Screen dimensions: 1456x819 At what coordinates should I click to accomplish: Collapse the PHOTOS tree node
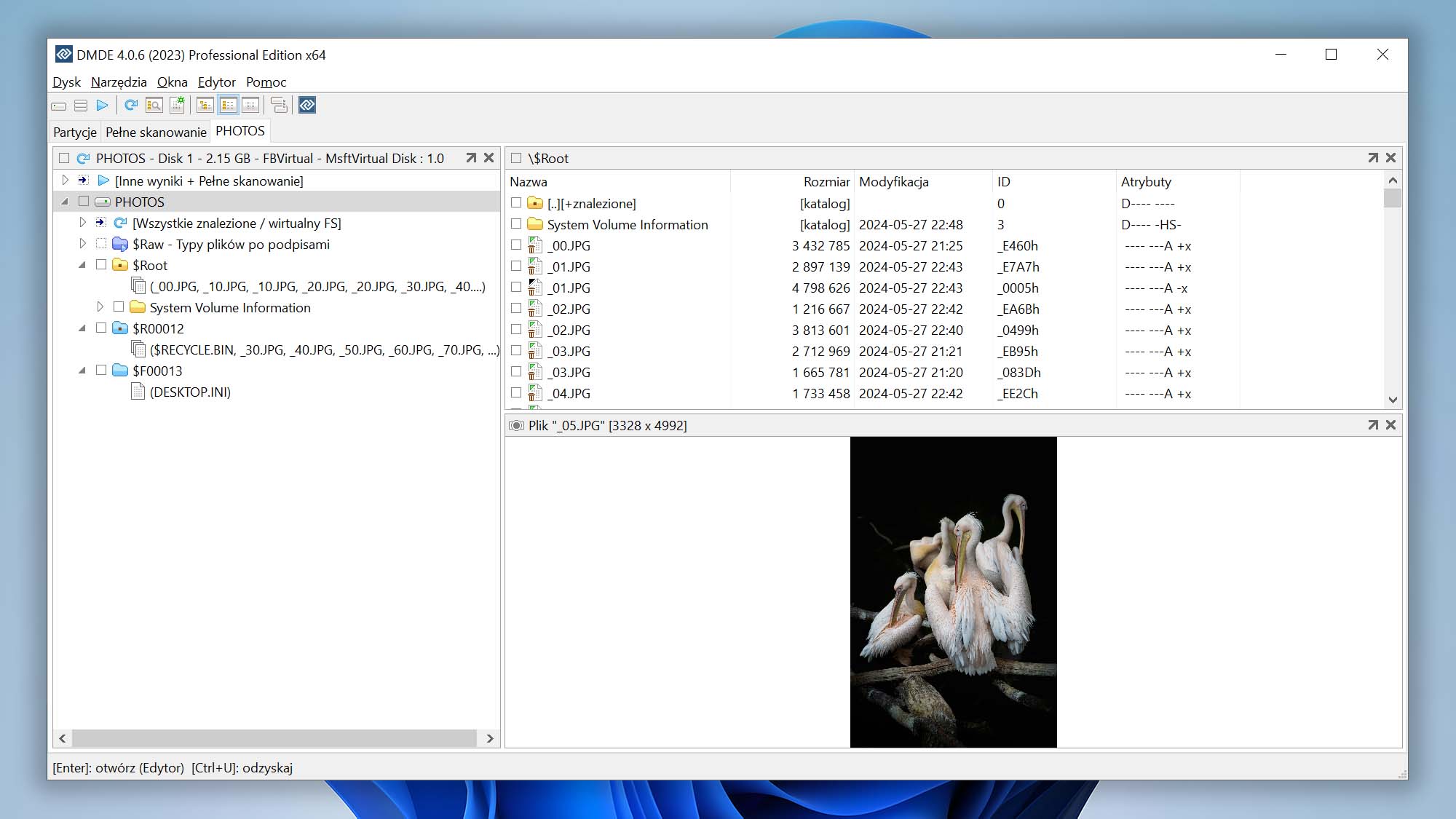(x=66, y=202)
